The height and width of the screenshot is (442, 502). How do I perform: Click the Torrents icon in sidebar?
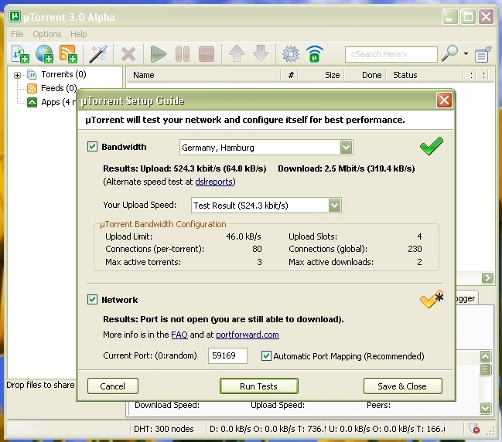click(x=32, y=75)
